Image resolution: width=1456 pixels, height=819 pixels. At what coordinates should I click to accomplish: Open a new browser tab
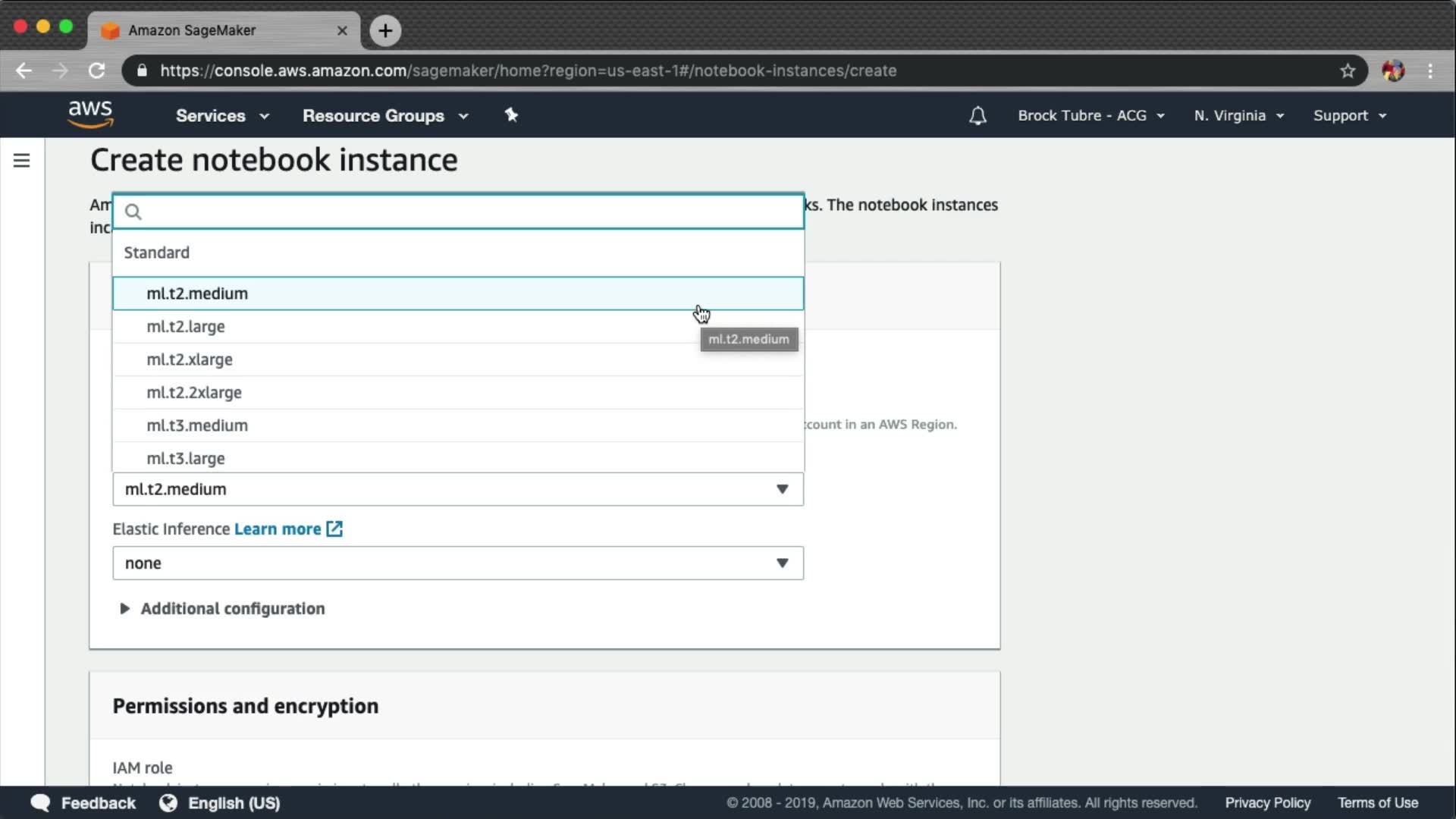click(x=385, y=30)
